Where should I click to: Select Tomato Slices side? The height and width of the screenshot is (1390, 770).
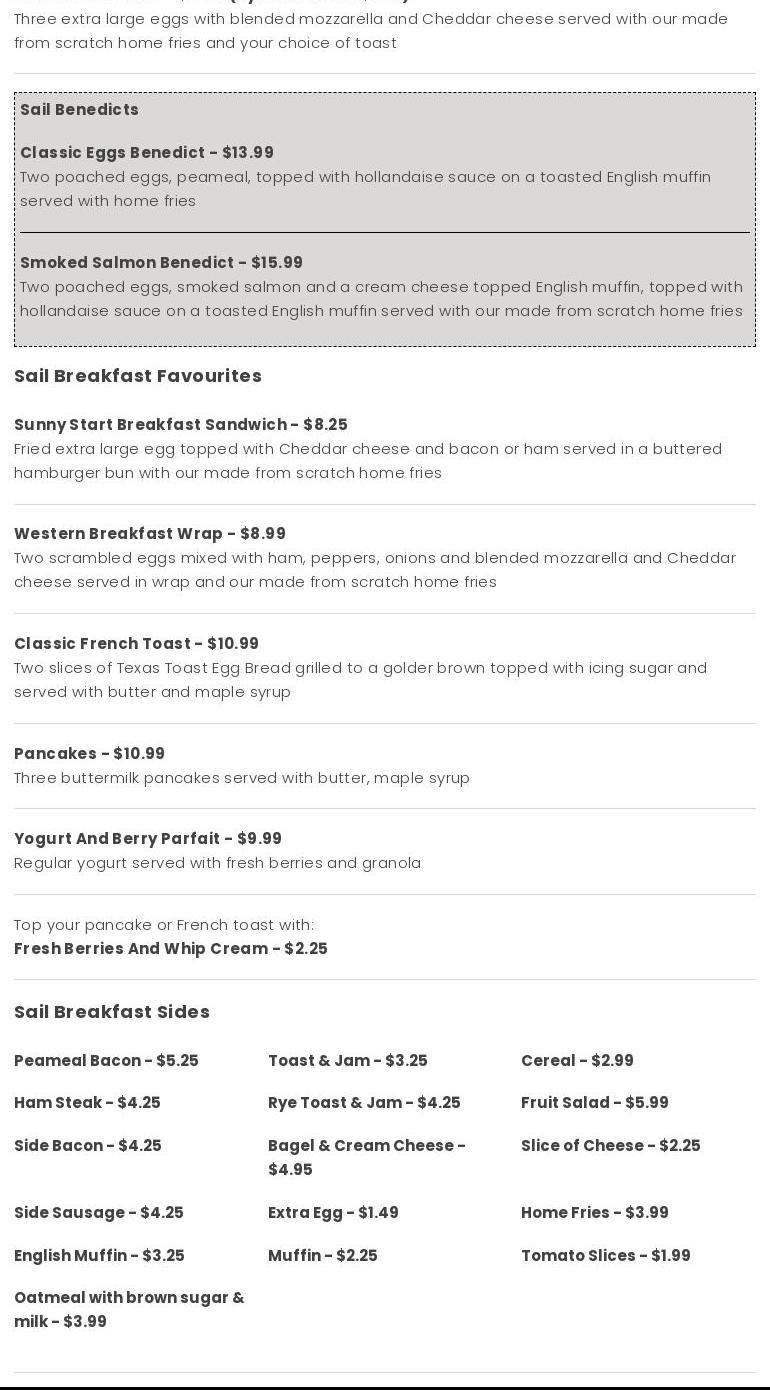coord(605,1256)
